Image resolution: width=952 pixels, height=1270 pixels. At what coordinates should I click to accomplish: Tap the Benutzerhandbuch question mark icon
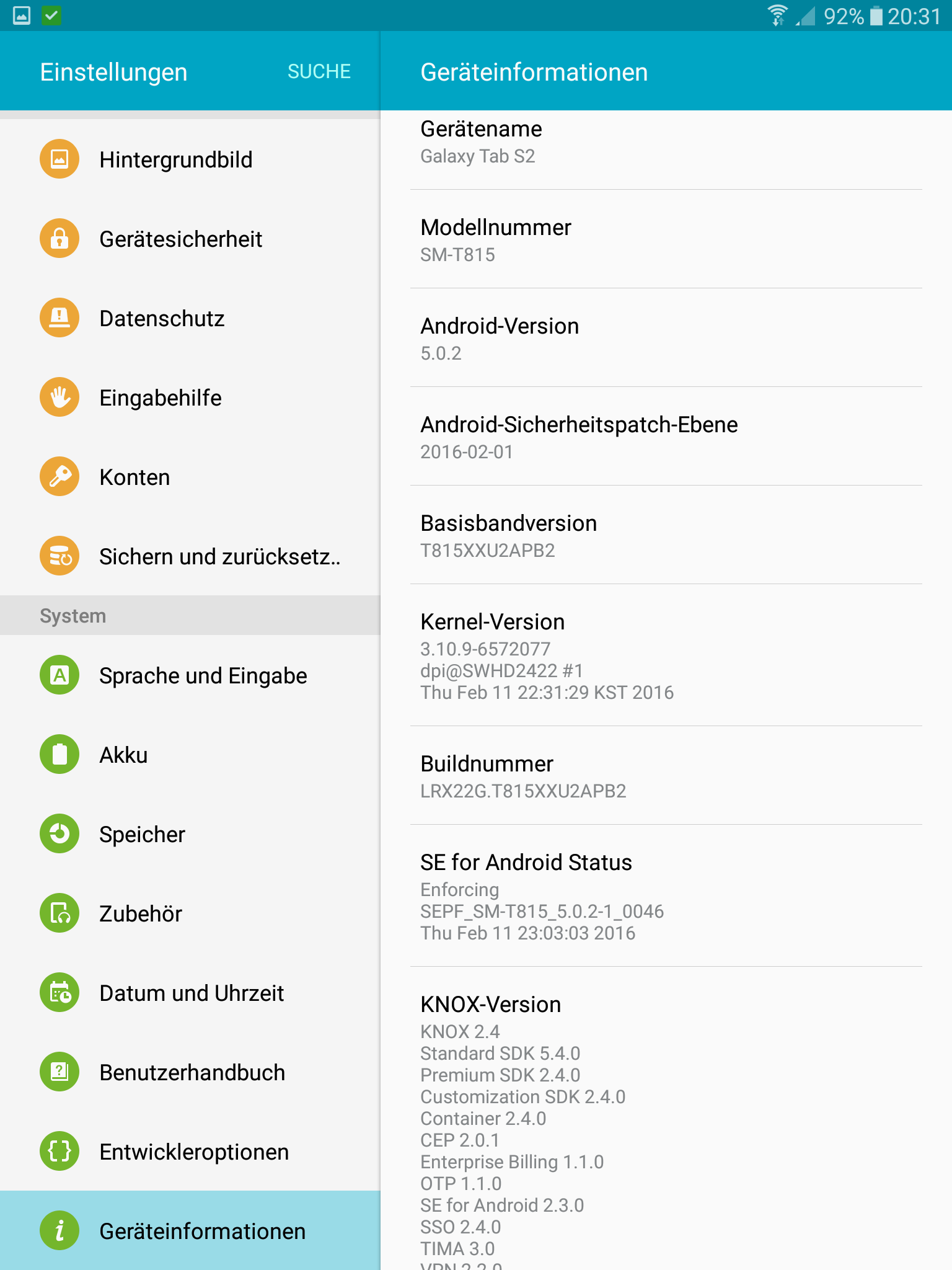coord(59,1072)
